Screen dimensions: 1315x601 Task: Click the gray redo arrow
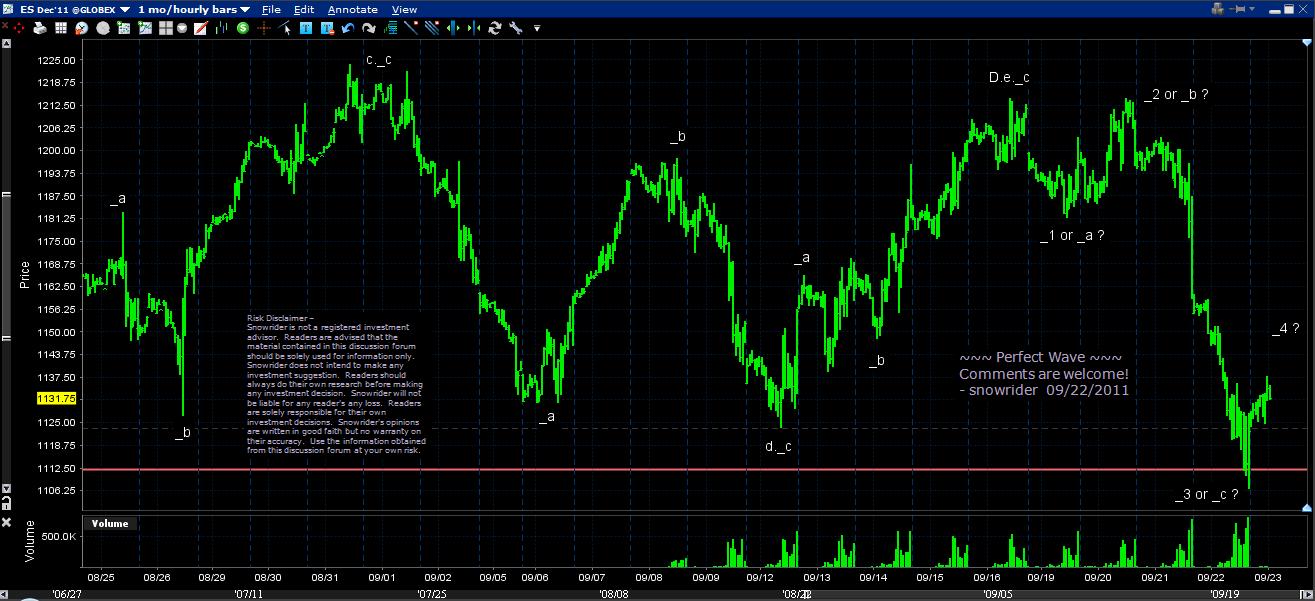tap(367, 28)
